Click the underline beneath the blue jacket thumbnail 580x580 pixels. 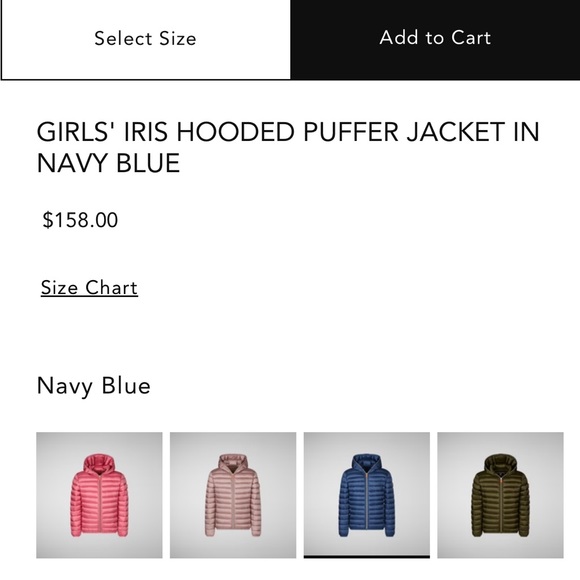tap(367, 556)
